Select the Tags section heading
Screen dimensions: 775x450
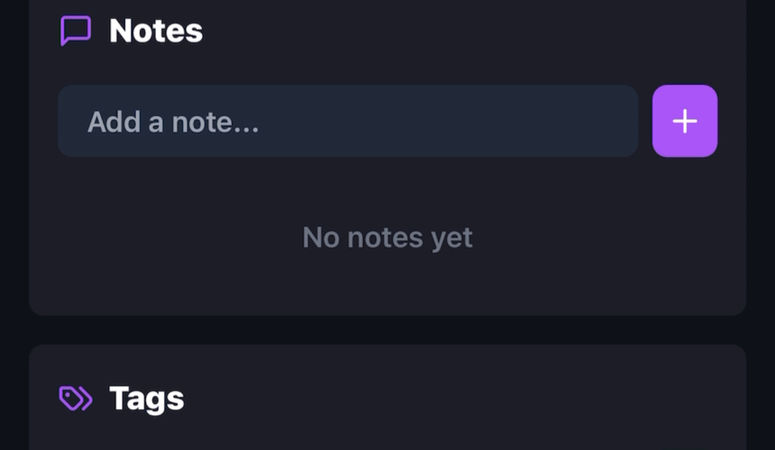pos(146,399)
